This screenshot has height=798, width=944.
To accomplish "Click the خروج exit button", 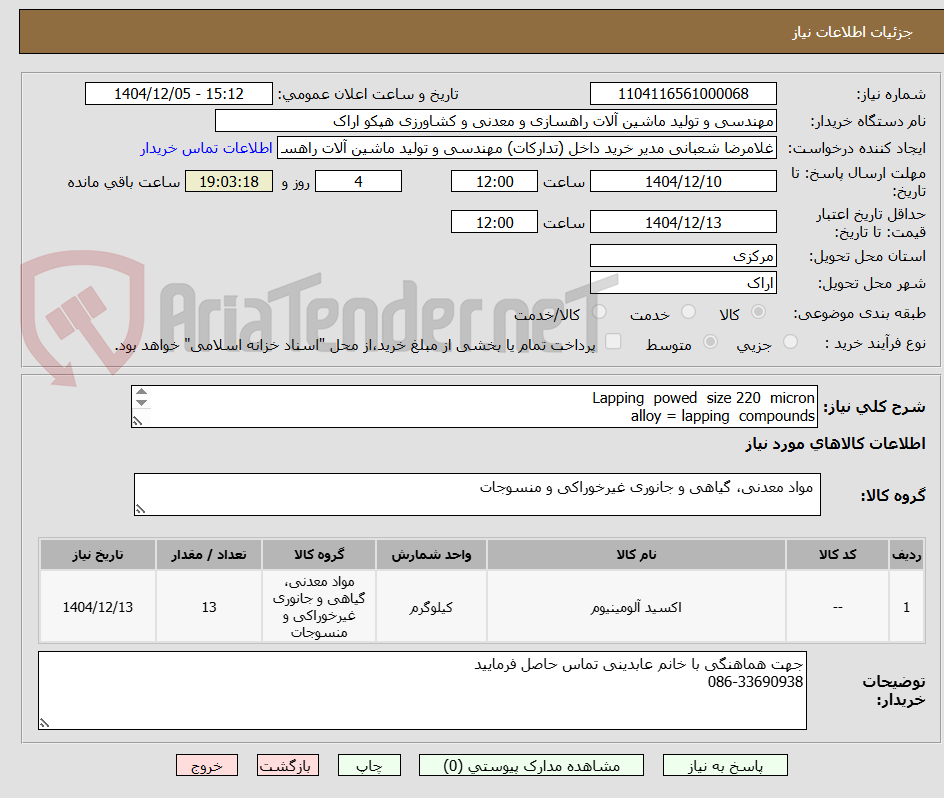I will tap(207, 765).
